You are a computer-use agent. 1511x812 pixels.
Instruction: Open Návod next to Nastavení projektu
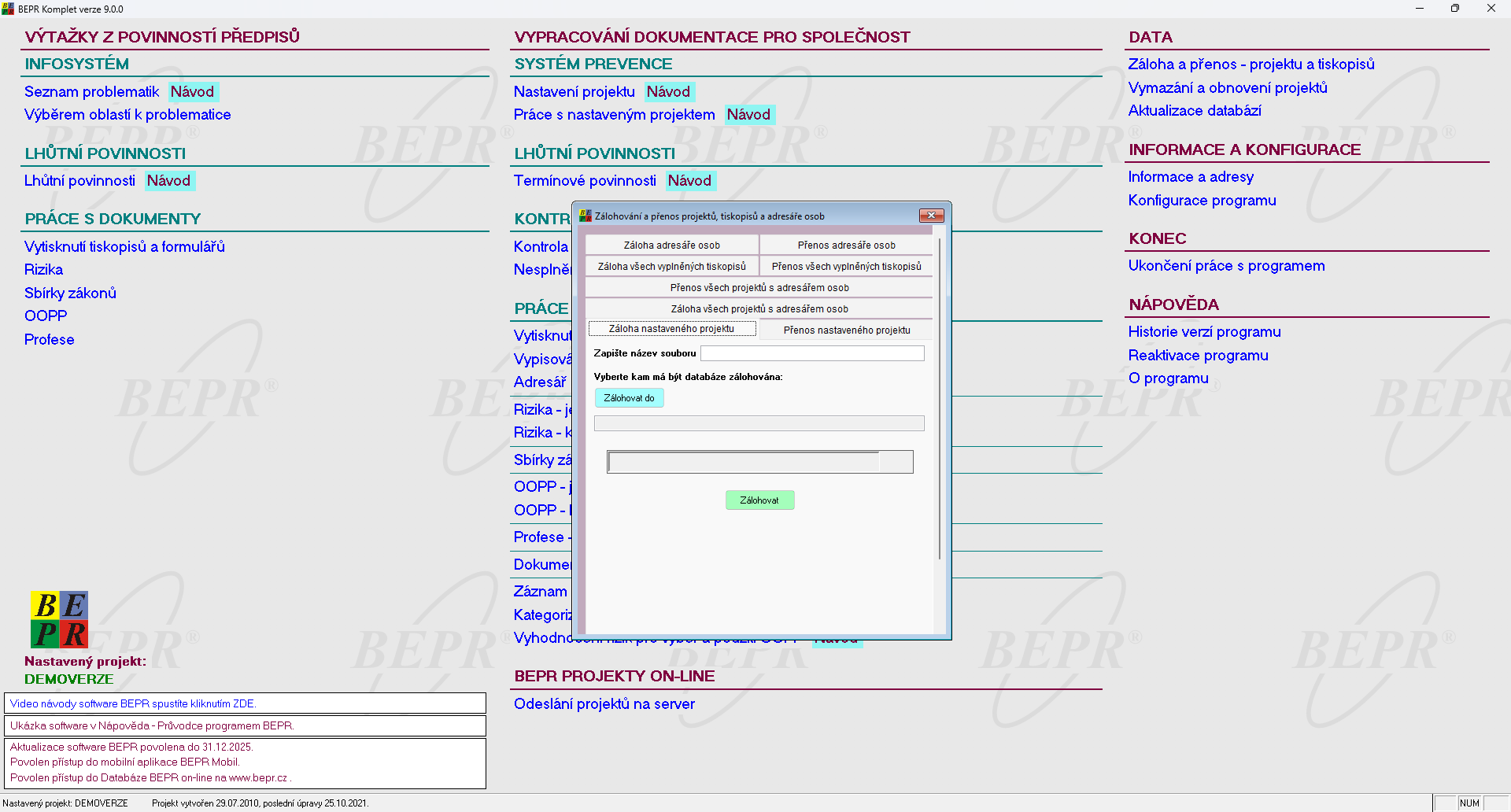(x=668, y=92)
